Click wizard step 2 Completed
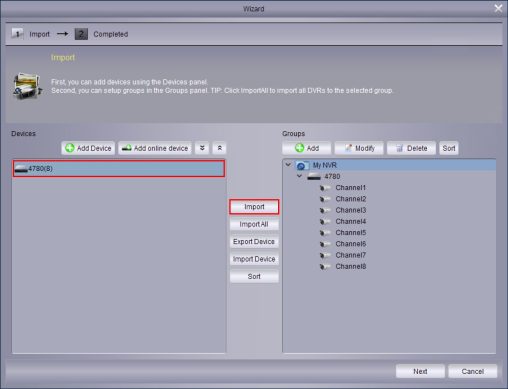Viewport: 508px width, 389px height. pos(111,34)
